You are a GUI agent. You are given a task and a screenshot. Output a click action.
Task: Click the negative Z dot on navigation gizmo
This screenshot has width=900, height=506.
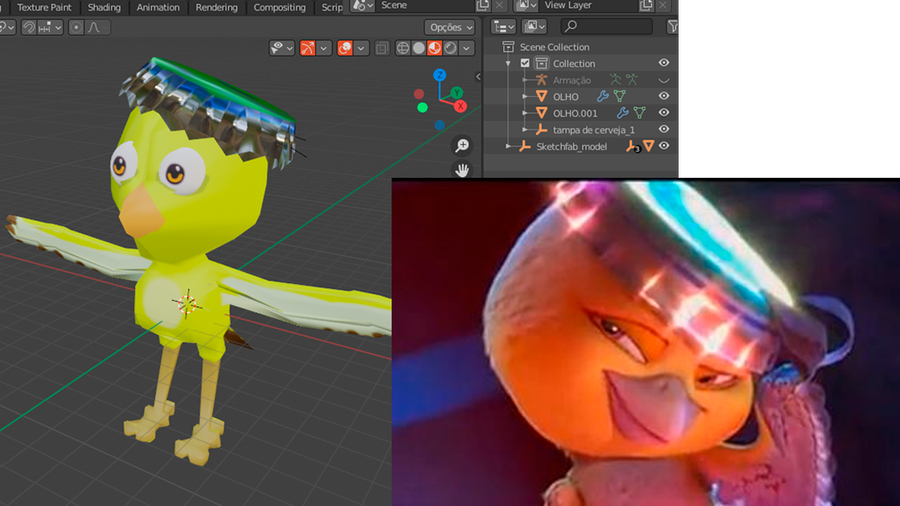tap(440, 125)
